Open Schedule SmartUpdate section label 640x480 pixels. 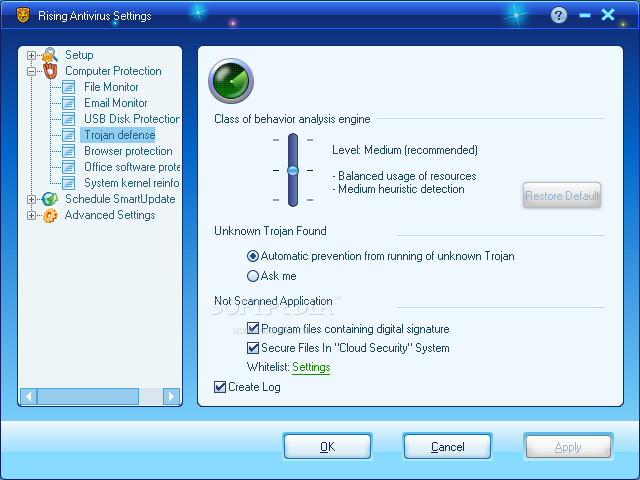click(x=120, y=199)
